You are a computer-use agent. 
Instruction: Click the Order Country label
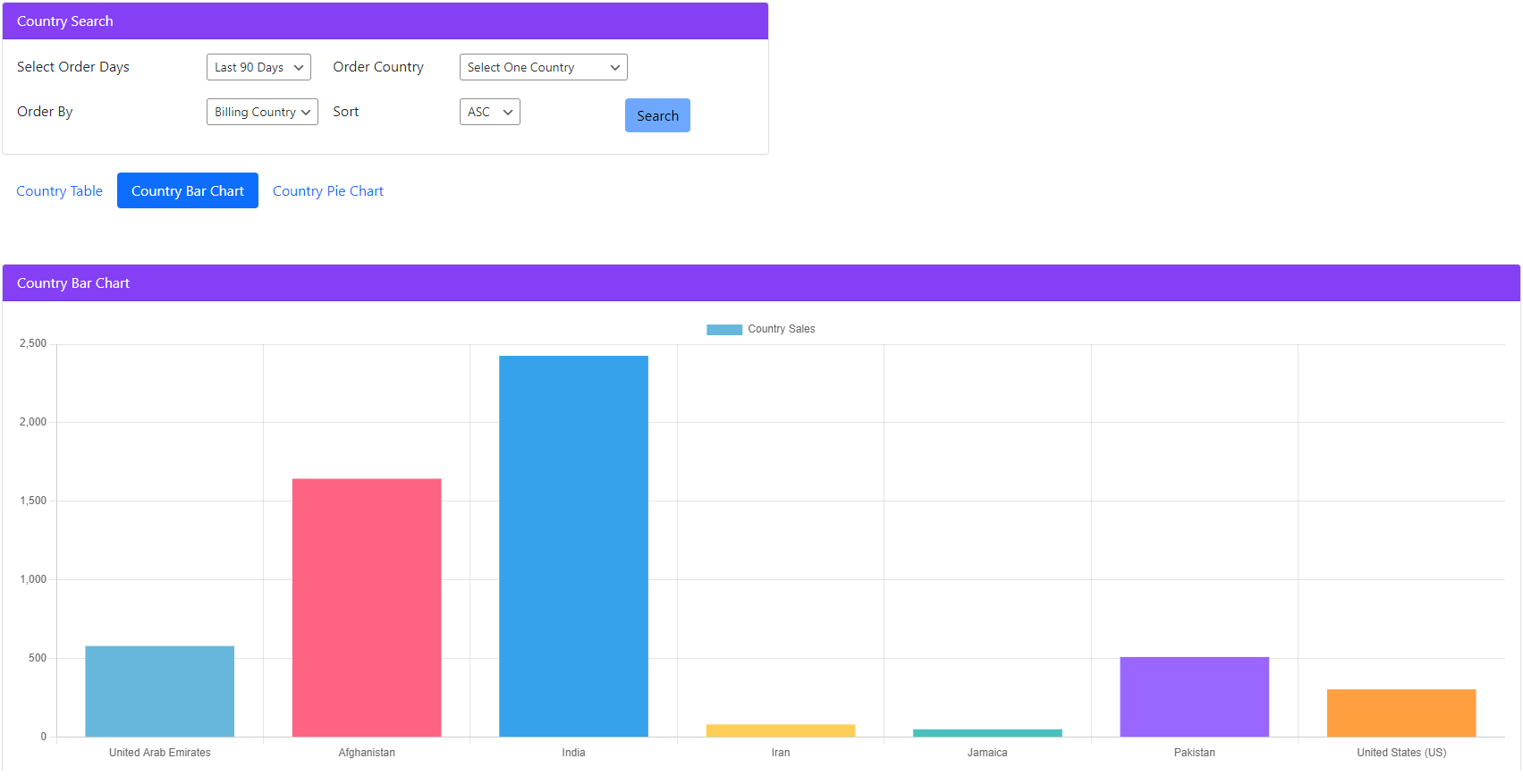tap(378, 67)
